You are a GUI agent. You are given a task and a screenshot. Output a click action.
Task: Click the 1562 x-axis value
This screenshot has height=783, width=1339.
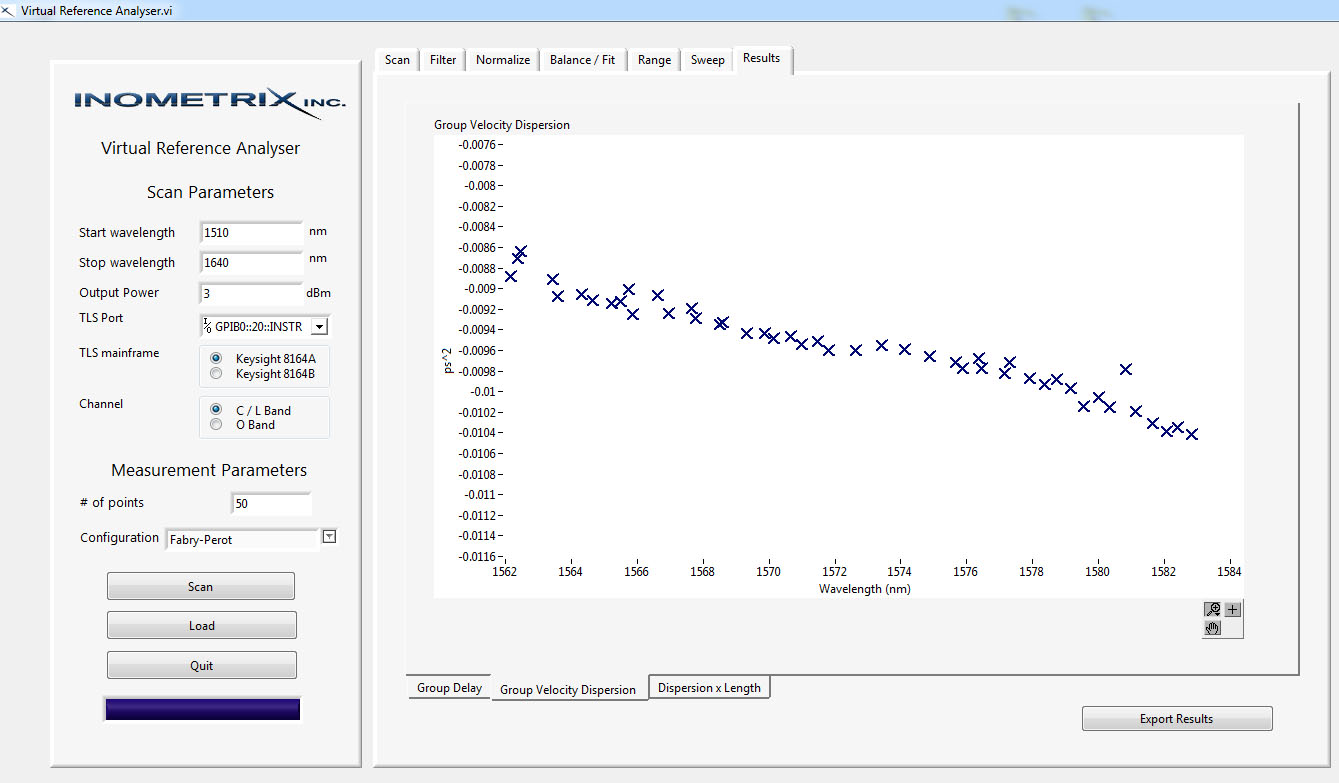[x=506, y=572]
